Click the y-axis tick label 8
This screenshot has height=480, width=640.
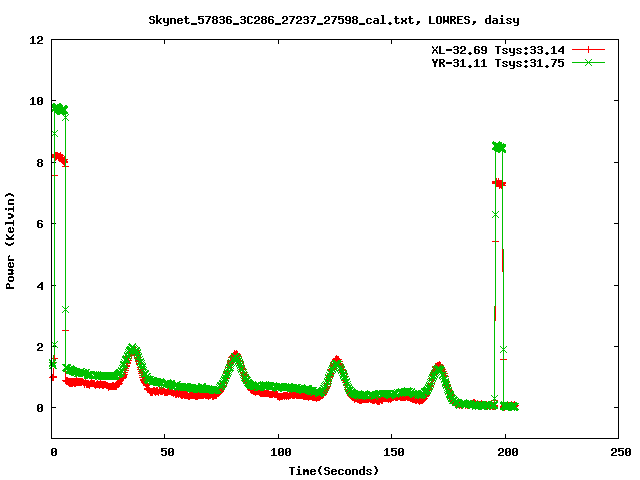[x=40, y=163]
